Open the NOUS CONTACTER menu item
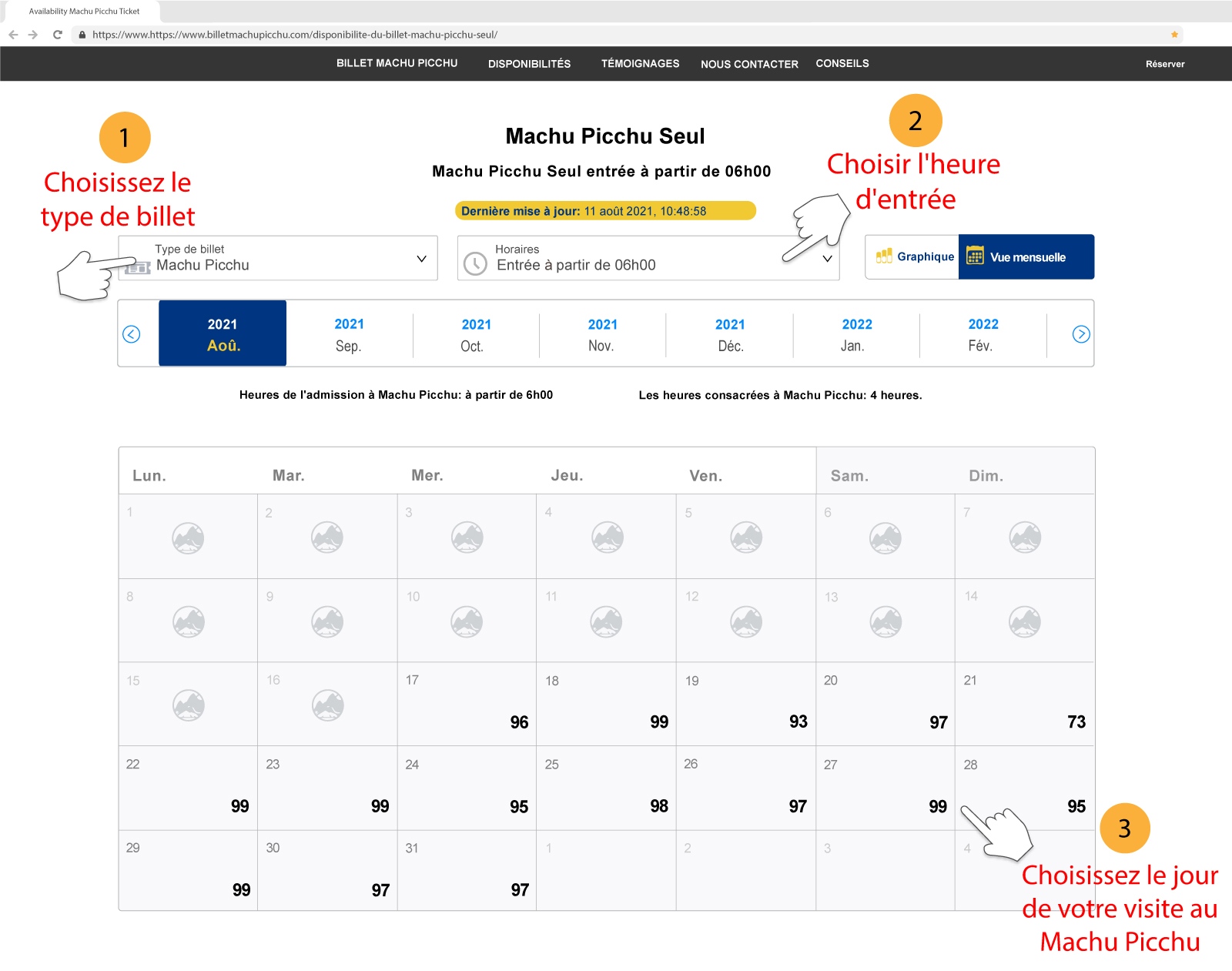 point(749,65)
